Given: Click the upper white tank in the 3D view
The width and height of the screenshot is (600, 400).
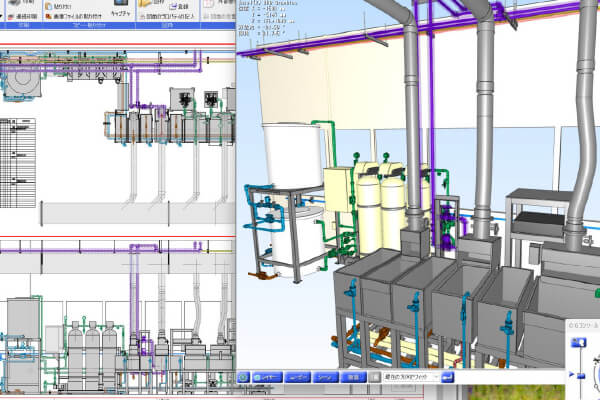Looking at the screenshot, I should click(292, 155).
